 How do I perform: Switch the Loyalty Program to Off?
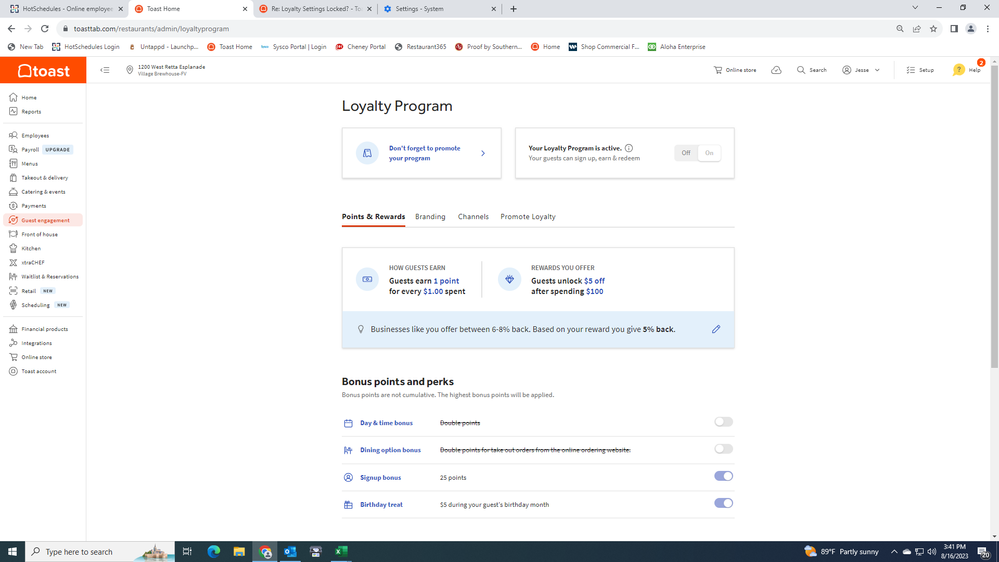(x=686, y=153)
